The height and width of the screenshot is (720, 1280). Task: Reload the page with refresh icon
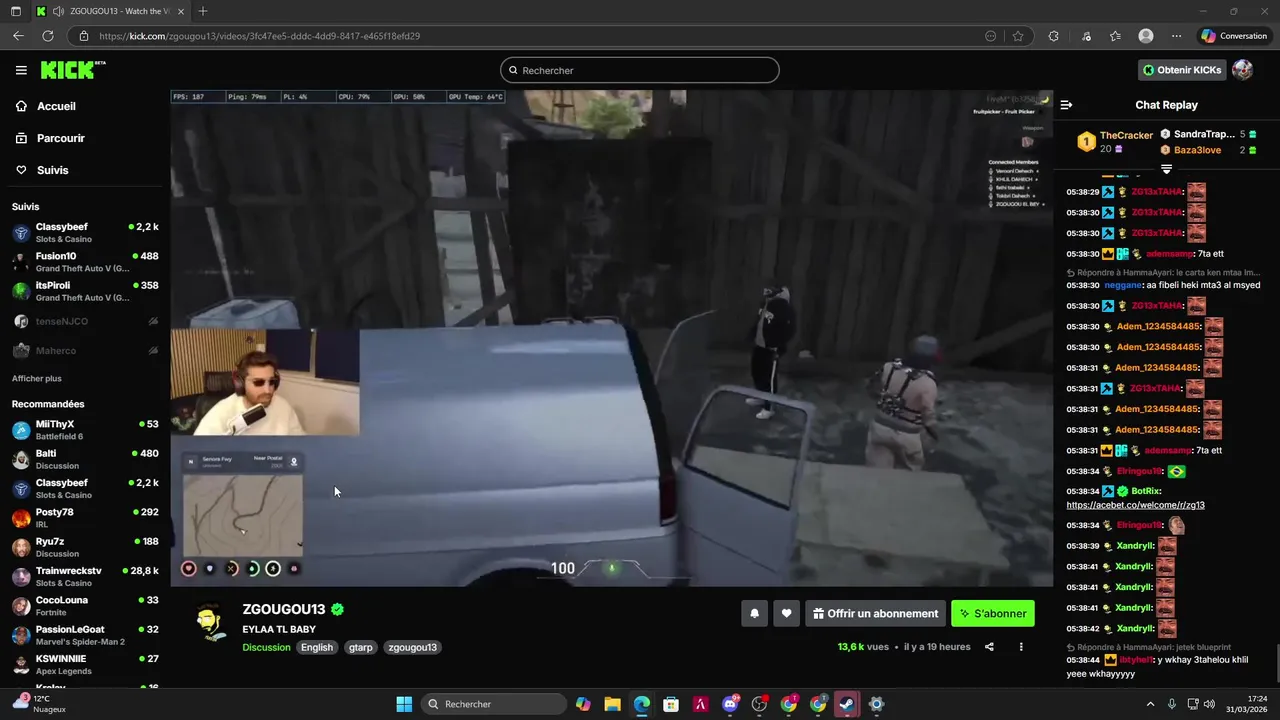(47, 36)
